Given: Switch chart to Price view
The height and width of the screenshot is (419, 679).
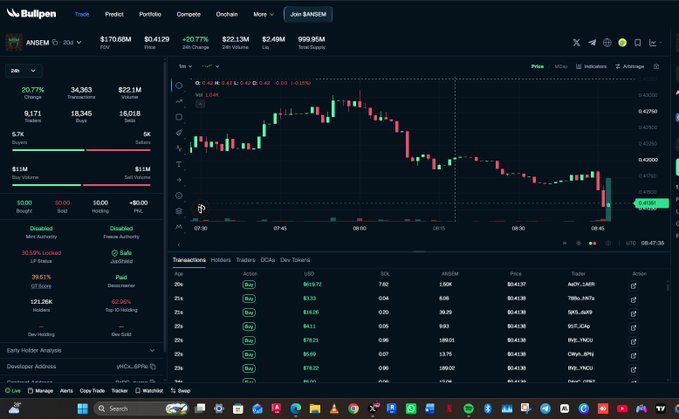Looking at the screenshot, I should [537, 66].
